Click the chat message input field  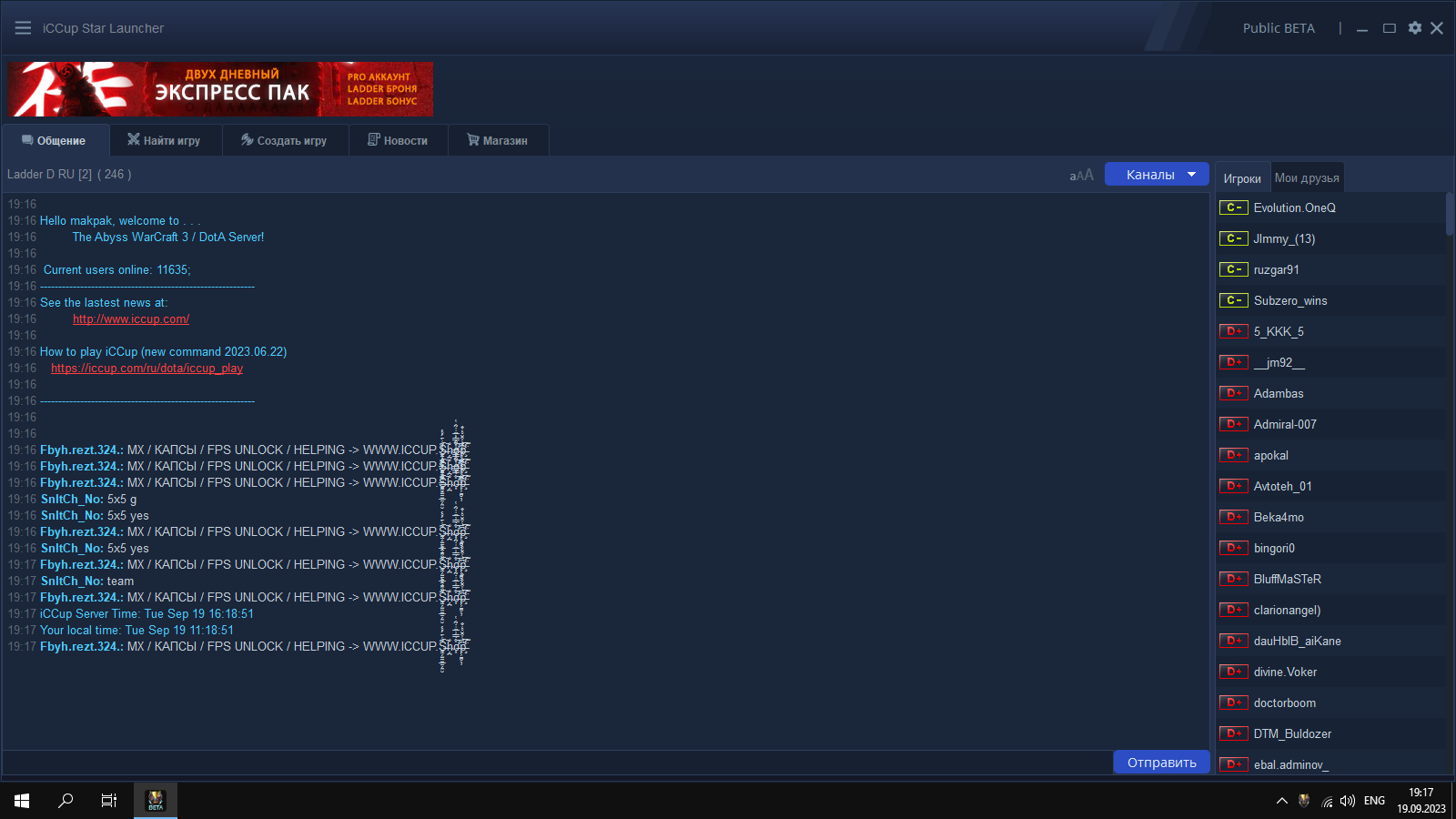click(557, 763)
